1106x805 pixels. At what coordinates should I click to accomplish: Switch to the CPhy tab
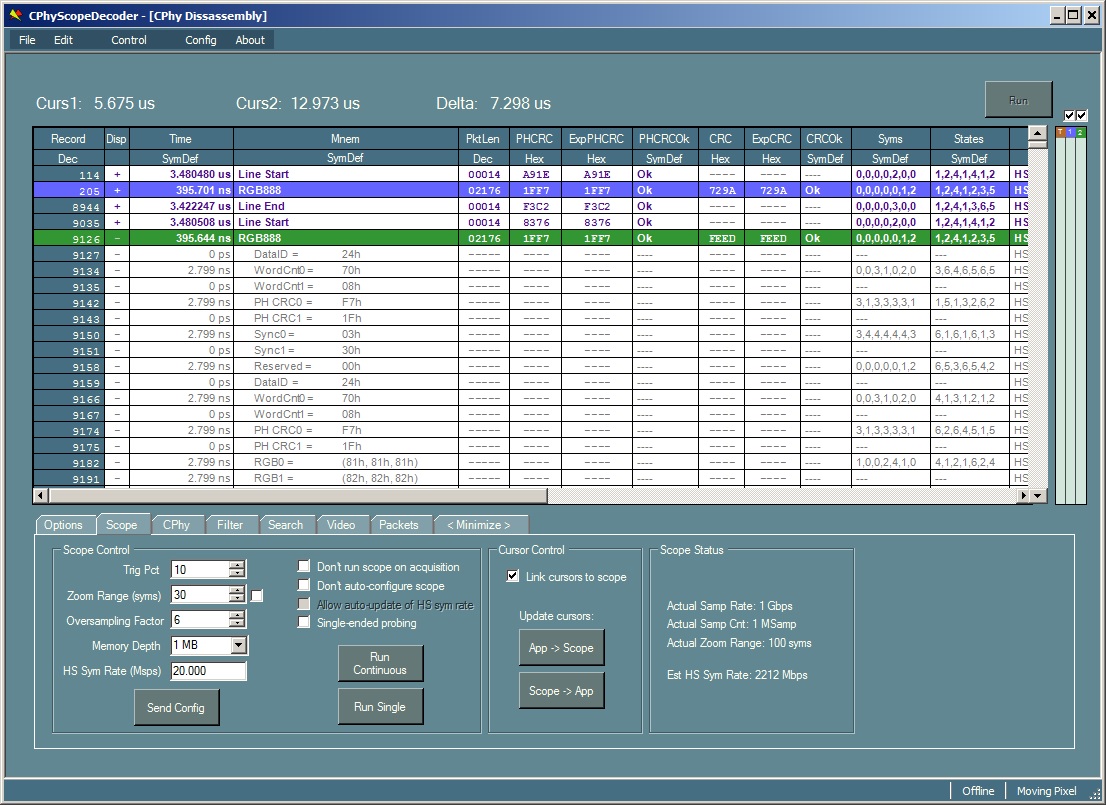pos(177,525)
